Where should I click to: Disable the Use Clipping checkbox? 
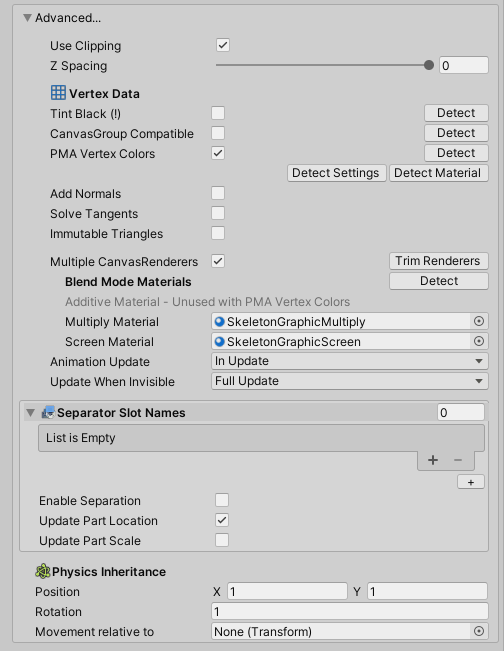point(223,45)
